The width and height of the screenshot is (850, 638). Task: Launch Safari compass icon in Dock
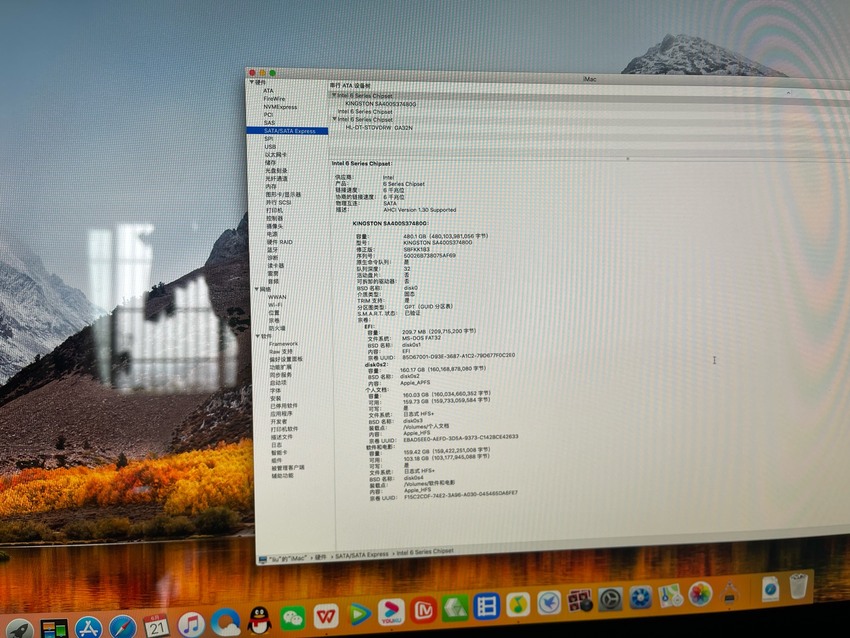click(123, 627)
